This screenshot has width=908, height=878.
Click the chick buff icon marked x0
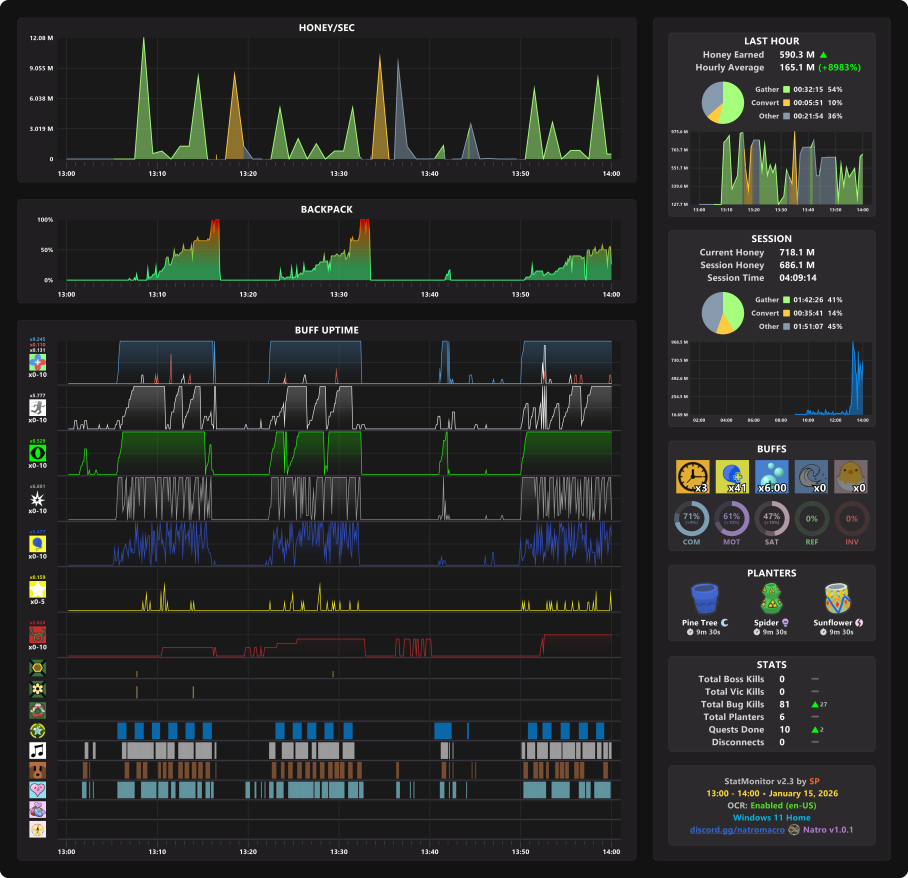pyautogui.click(x=851, y=477)
